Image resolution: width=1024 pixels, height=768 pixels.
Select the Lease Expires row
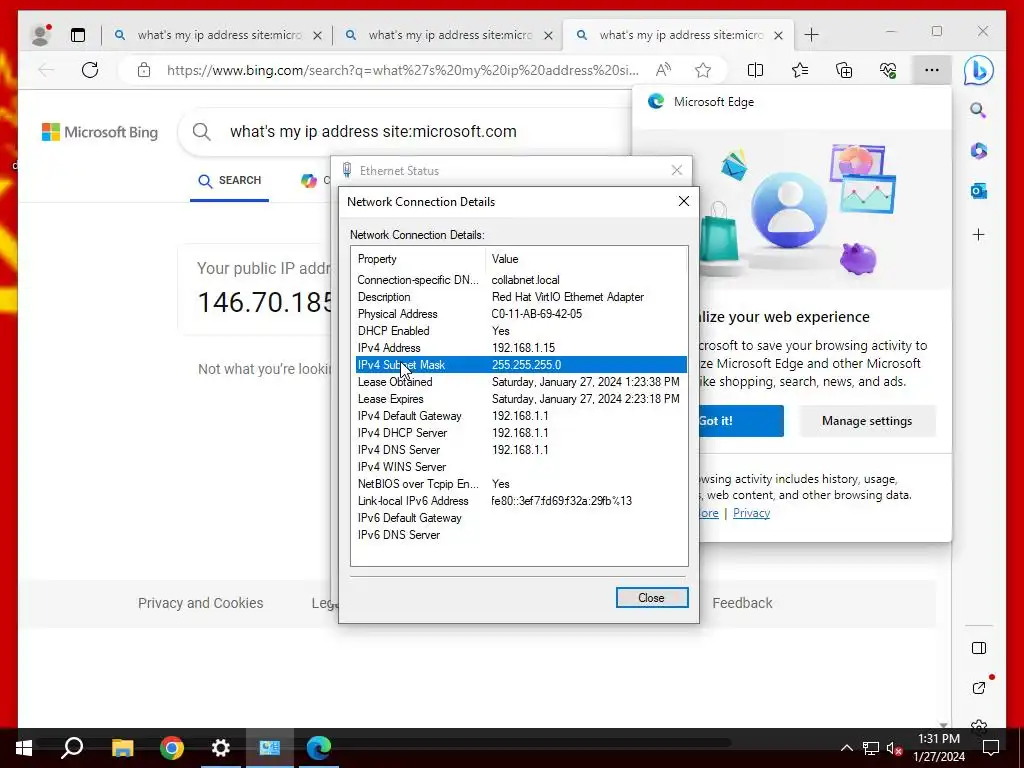(520, 399)
